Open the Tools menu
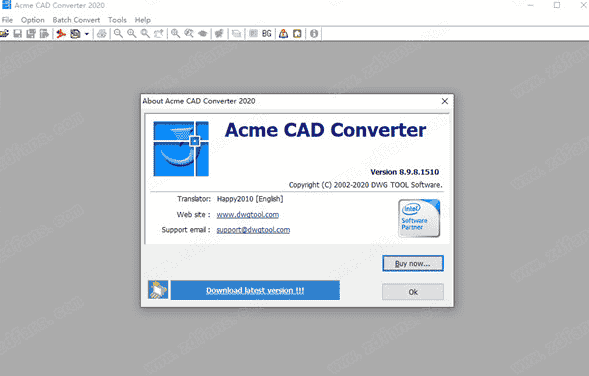 click(117, 20)
